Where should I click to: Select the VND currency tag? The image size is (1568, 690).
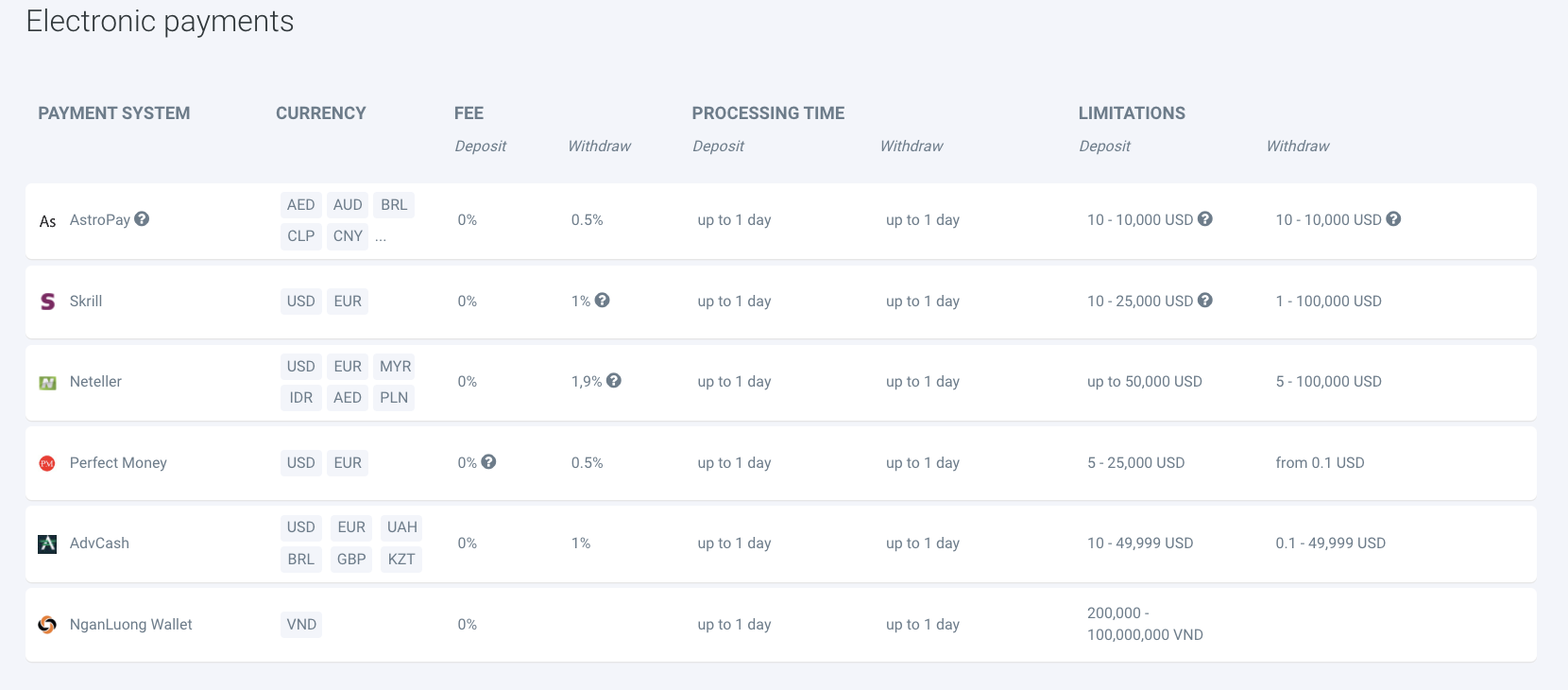301,625
